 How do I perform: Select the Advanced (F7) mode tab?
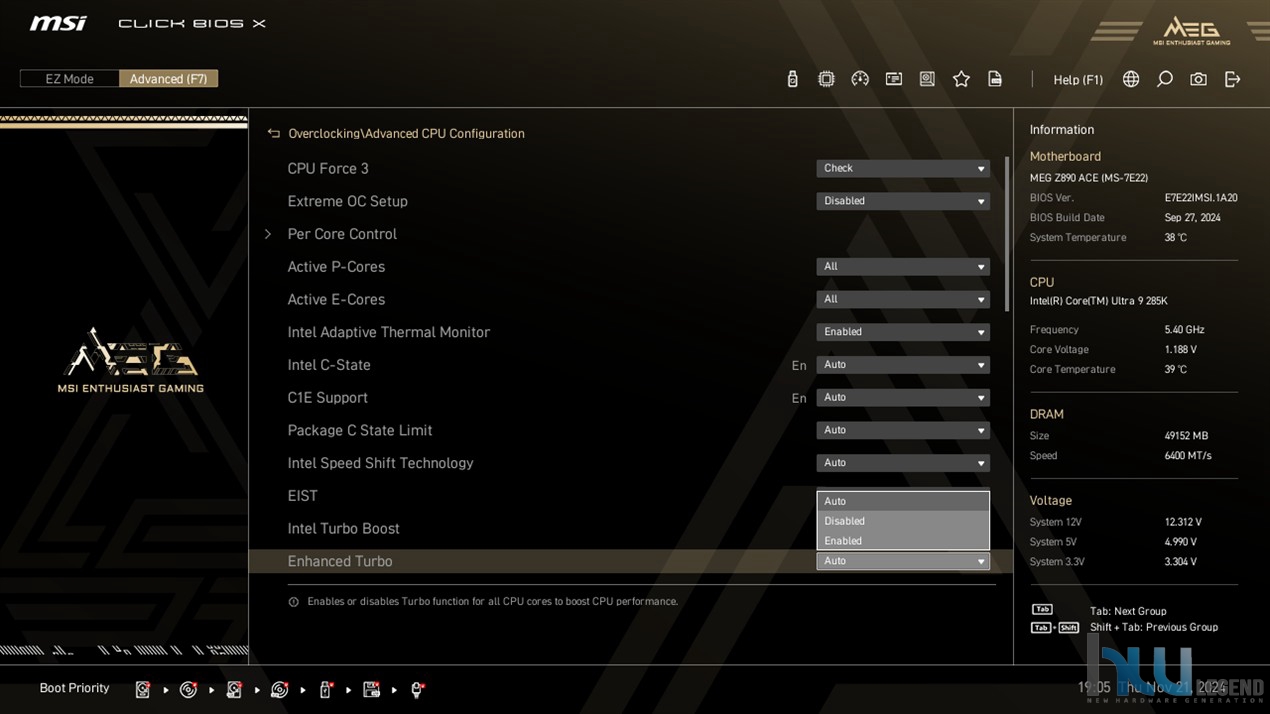click(168, 79)
